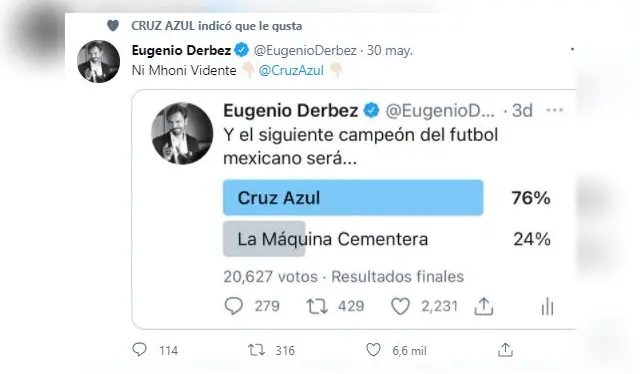Open the share icon in the quoted tweet
Screen dimensions: 640x374
[x=484, y=306]
